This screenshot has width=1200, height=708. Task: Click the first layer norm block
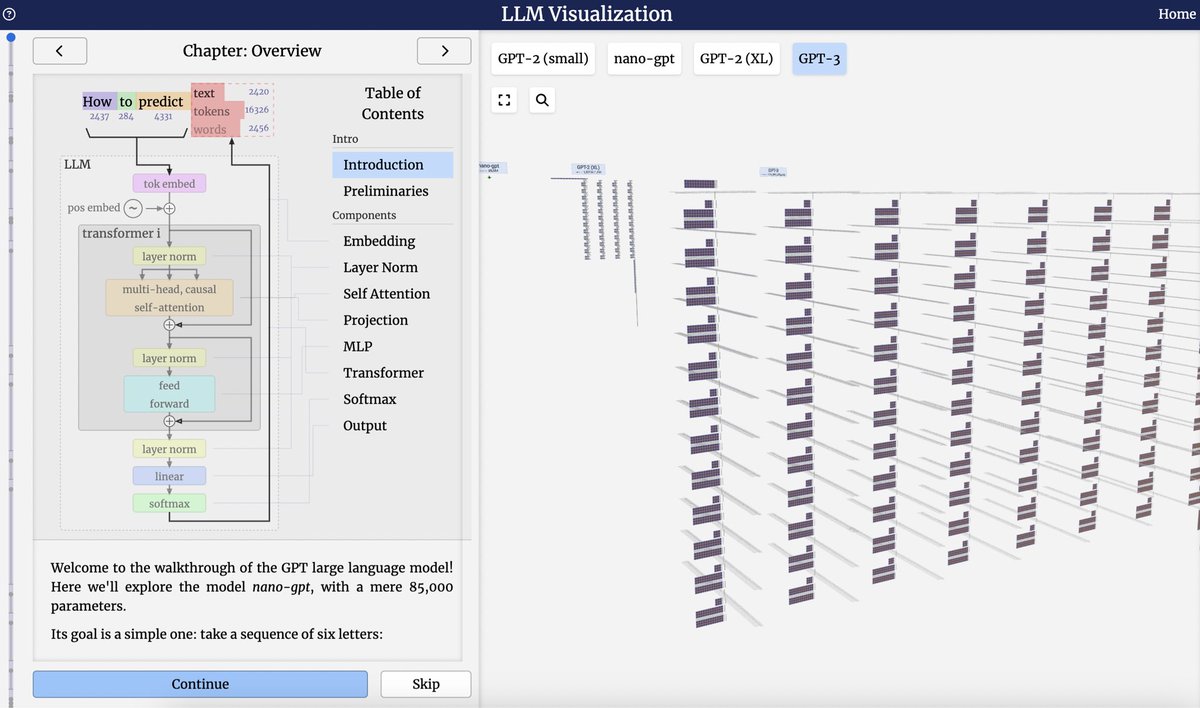169,257
